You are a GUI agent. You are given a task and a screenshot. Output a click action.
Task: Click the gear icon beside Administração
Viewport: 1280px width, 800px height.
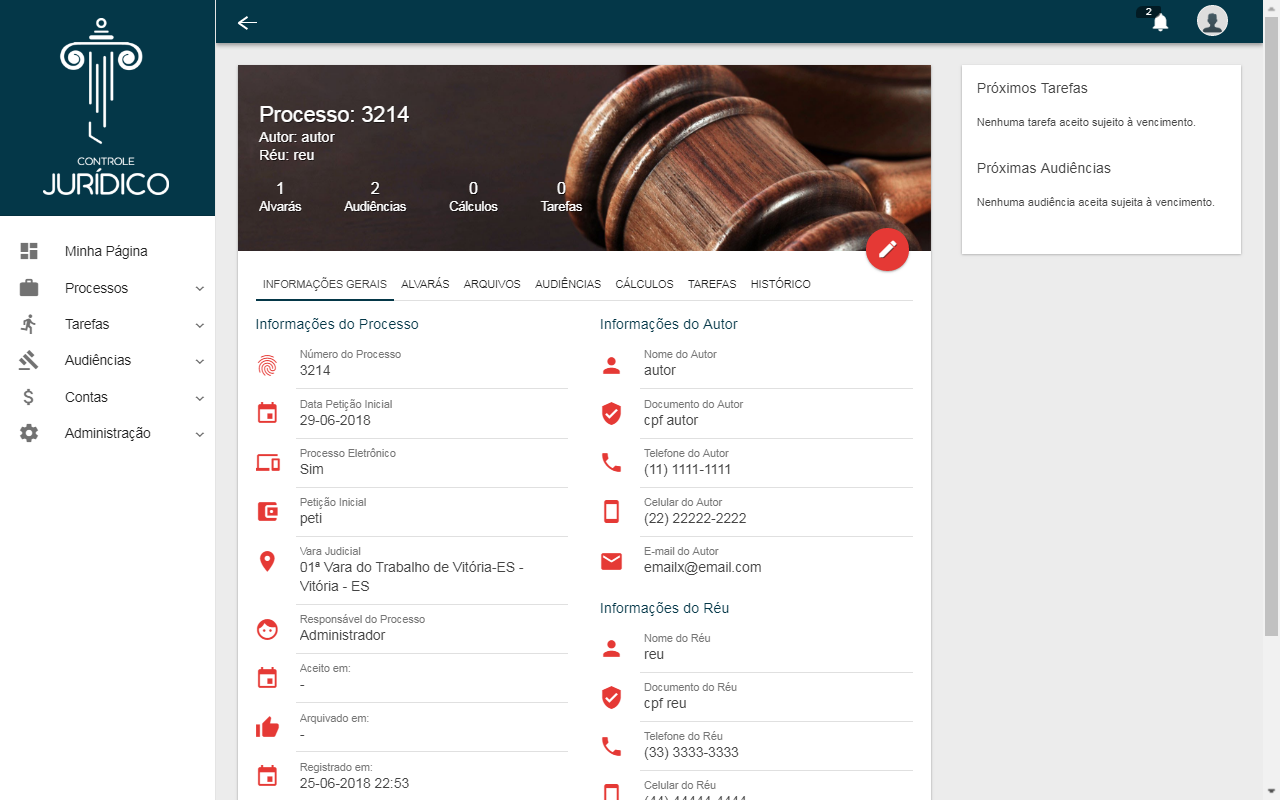29,433
